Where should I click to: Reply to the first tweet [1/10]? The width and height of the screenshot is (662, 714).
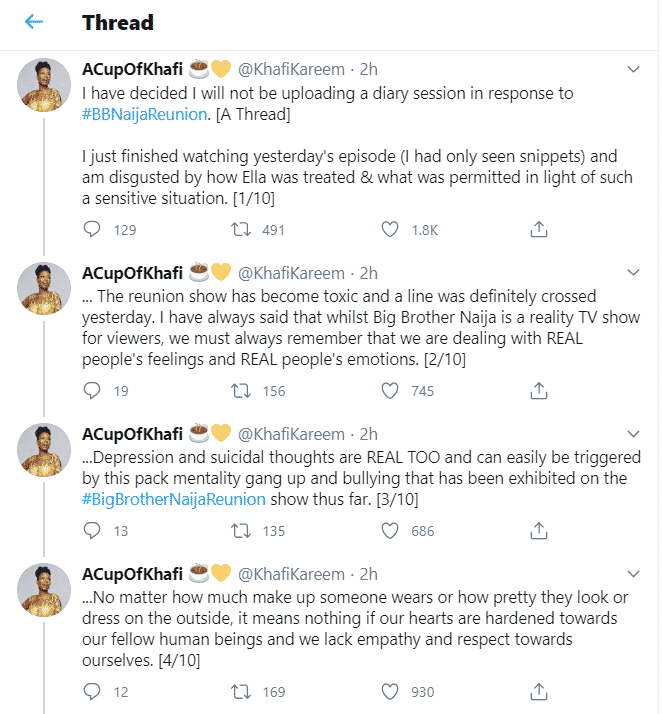click(x=92, y=230)
